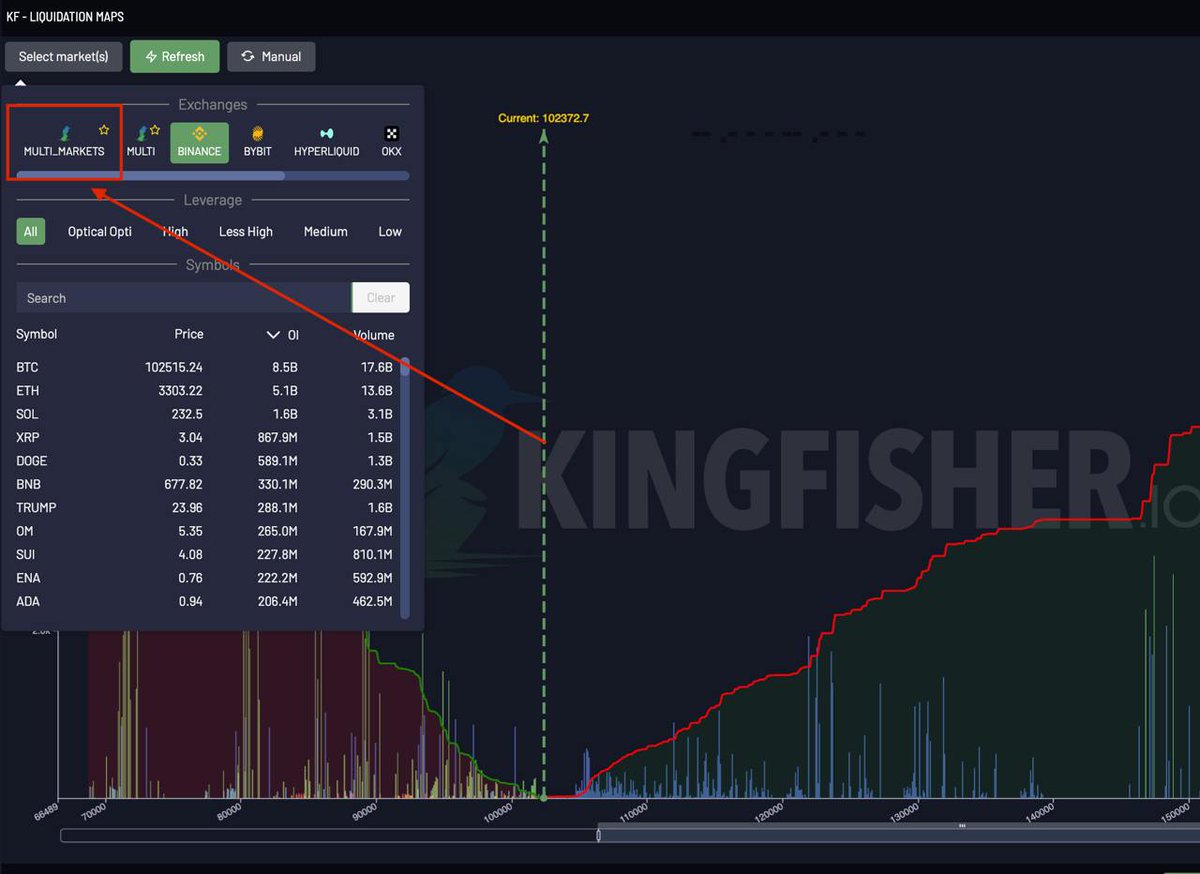Select the High leverage filter
This screenshot has width=1200, height=874.
tap(175, 231)
